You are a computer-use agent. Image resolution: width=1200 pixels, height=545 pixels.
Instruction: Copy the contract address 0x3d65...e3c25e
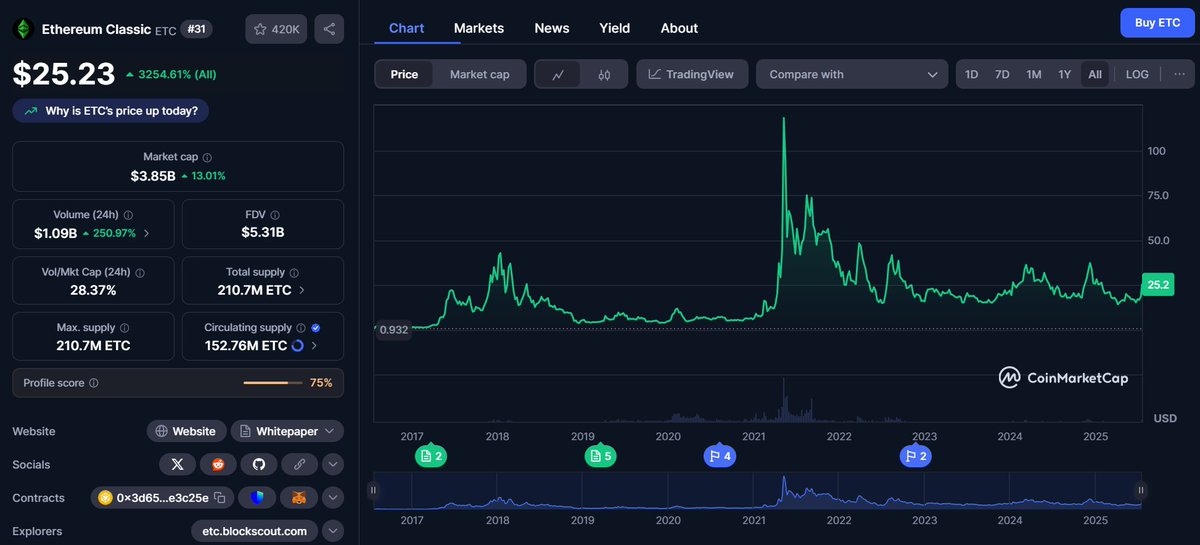click(219, 497)
